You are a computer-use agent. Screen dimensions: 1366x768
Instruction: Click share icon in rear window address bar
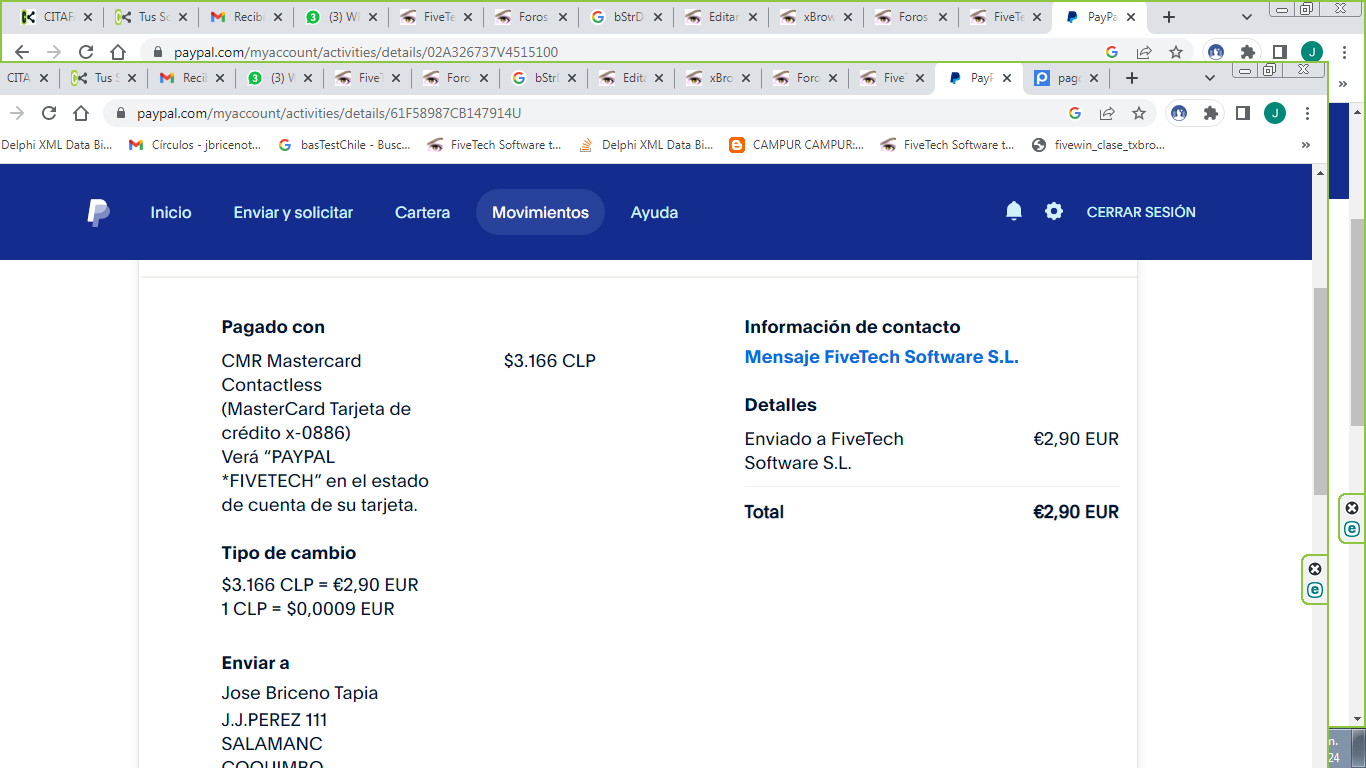point(1144,52)
